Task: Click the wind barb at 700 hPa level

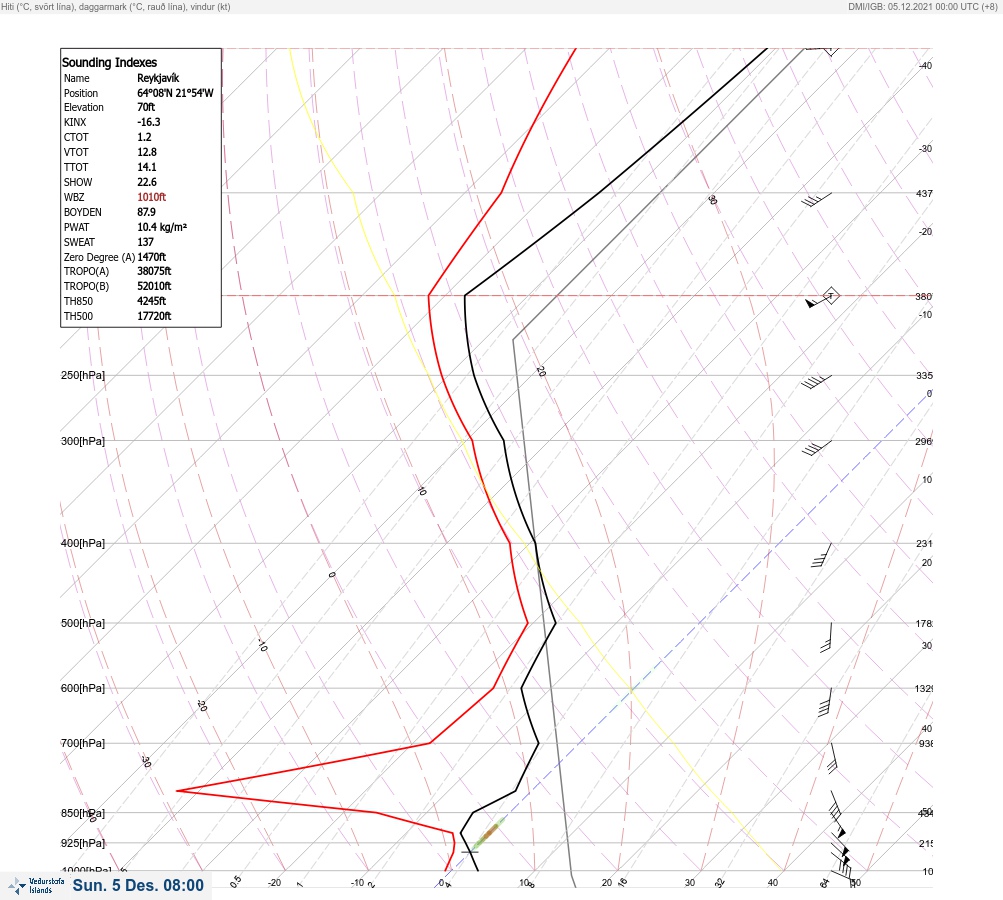Action: pos(832,758)
